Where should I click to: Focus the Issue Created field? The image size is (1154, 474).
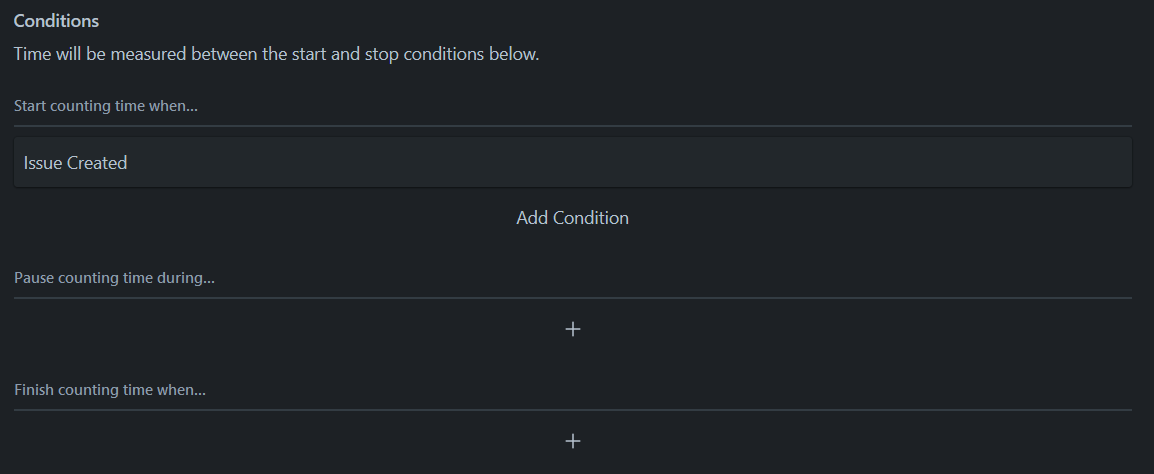(572, 163)
